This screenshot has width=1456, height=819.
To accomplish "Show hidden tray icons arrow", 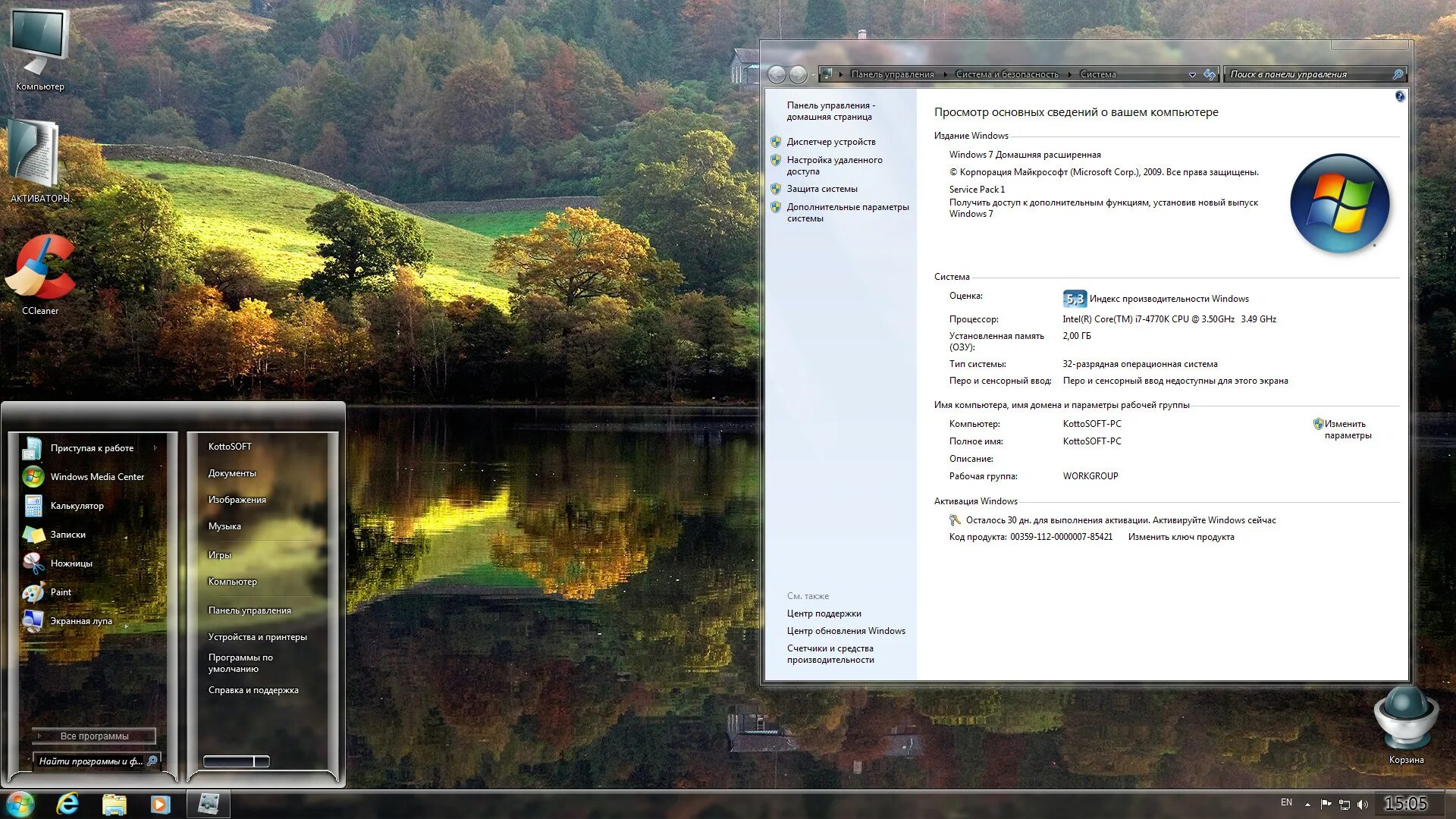I will (1307, 805).
